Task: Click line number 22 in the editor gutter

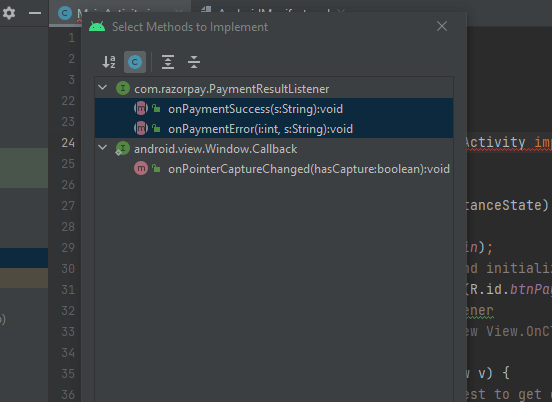Action: (68, 101)
